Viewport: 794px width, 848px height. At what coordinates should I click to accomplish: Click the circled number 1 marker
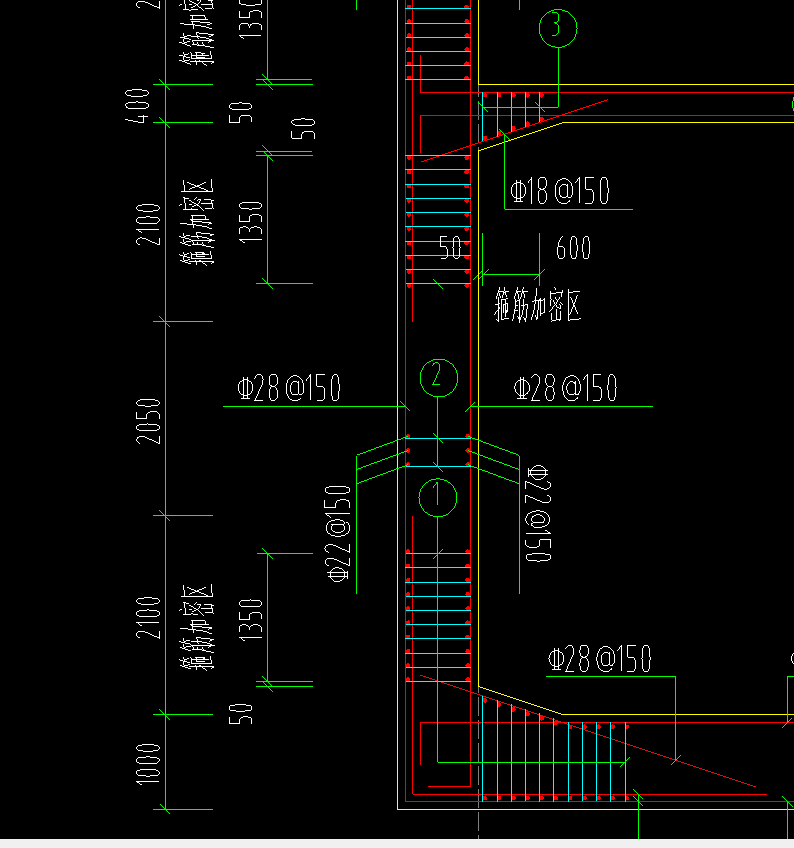pyautogui.click(x=438, y=497)
